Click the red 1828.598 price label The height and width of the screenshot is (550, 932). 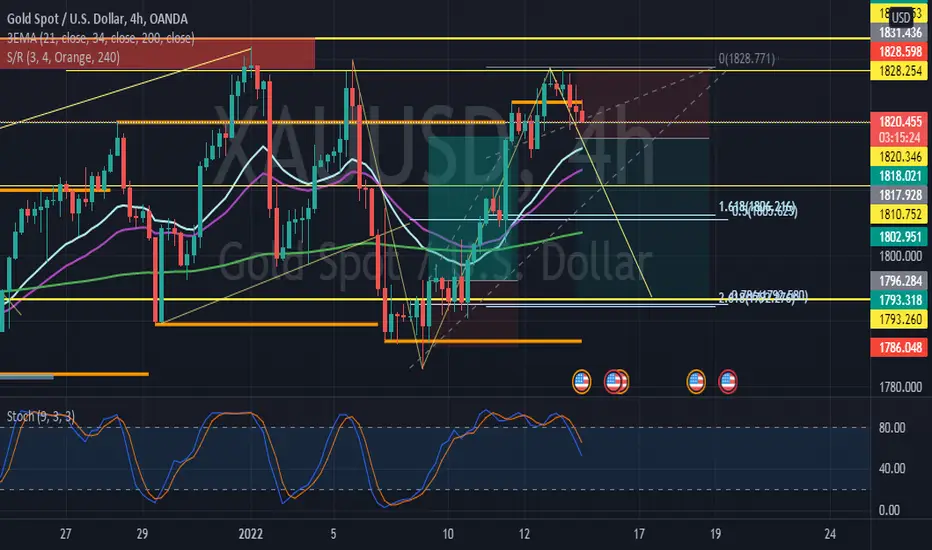900,52
